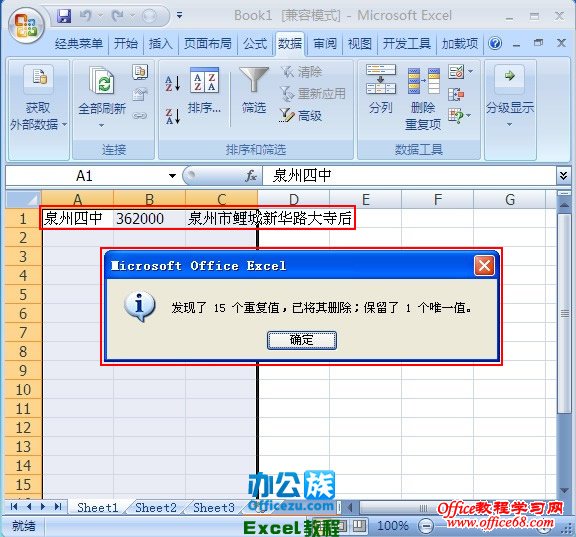576x537 pixels.
Task: Open the Name Box dropdown
Action: tap(172, 176)
